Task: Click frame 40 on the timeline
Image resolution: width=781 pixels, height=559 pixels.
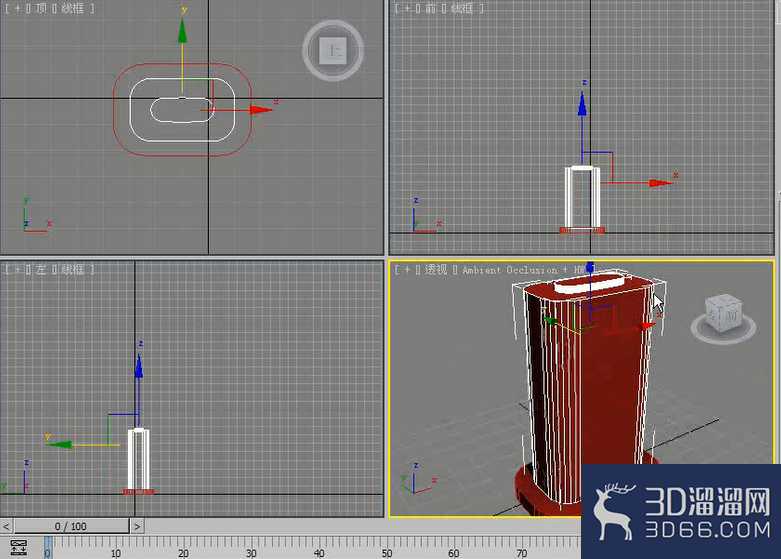Action: (x=319, y=553)
